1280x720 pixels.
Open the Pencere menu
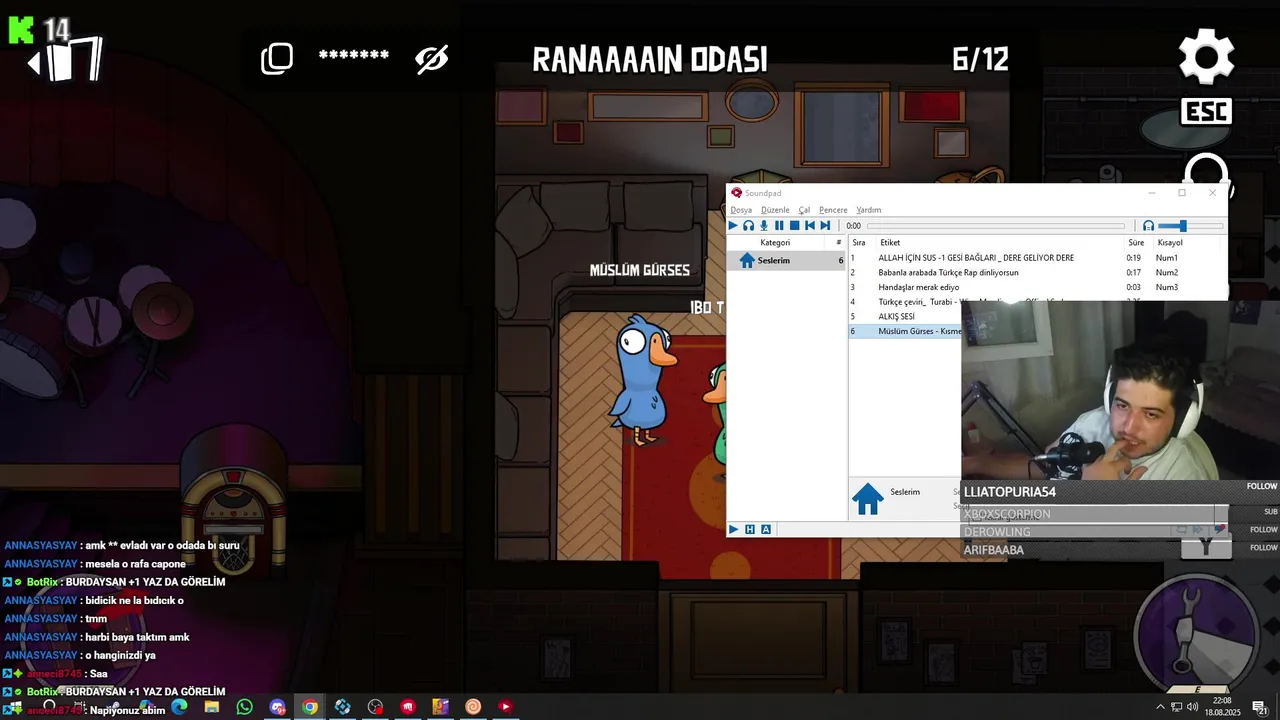833,210
